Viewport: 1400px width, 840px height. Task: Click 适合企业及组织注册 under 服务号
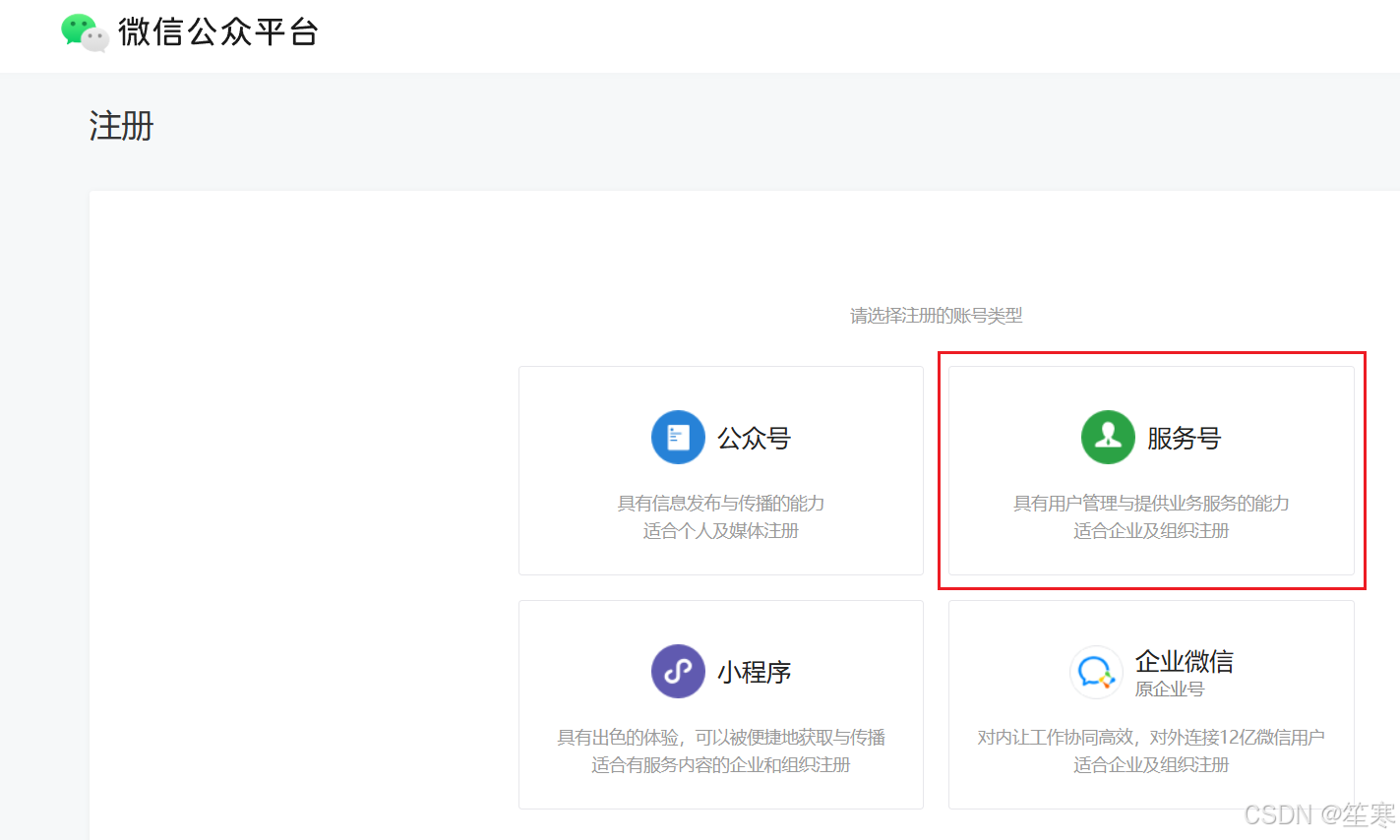click(x=1151, y=531)
